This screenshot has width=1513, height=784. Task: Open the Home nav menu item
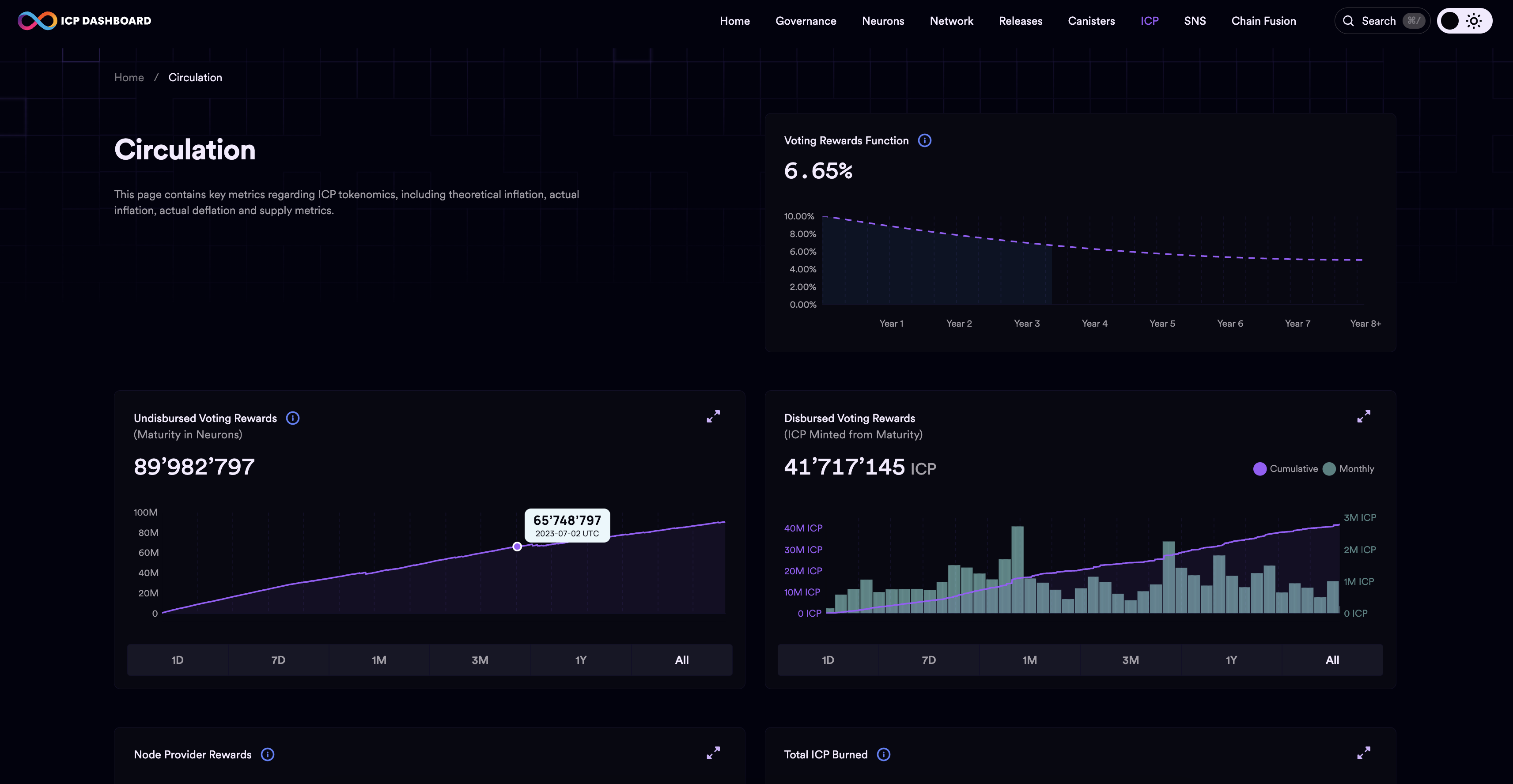point(735,21)
